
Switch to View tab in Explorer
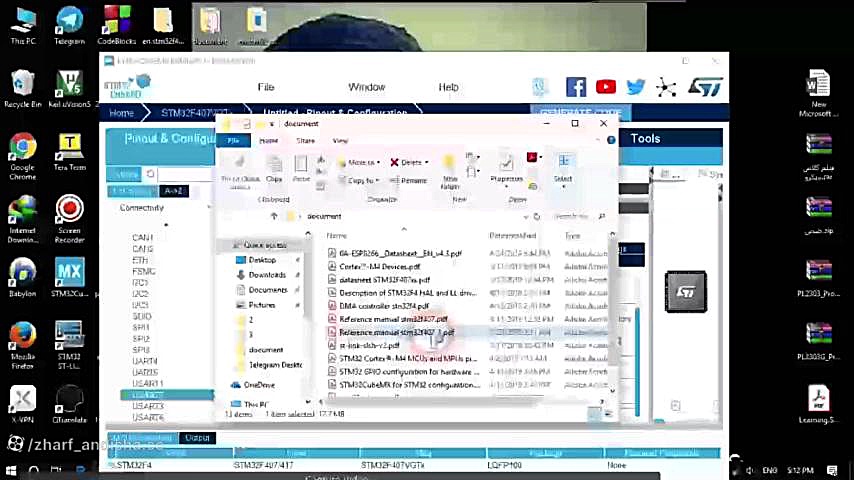[340, 141]
